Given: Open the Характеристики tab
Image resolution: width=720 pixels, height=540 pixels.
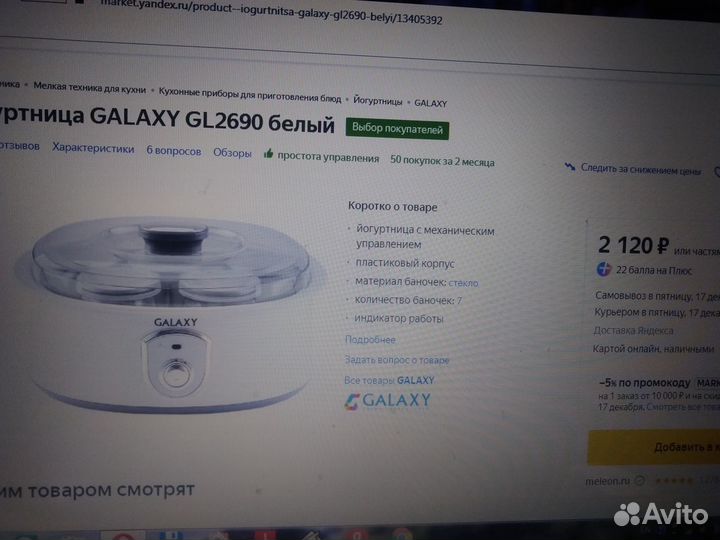Looking at the screenshot, I should coord(93,148).
